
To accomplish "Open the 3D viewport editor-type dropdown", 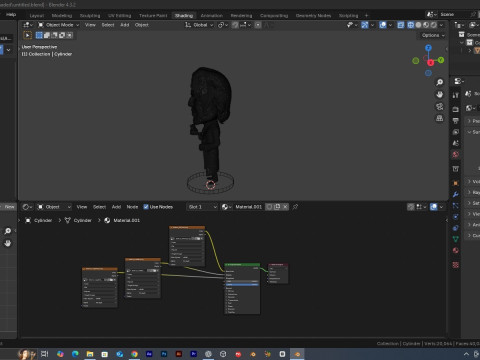I will coord(28,25).
